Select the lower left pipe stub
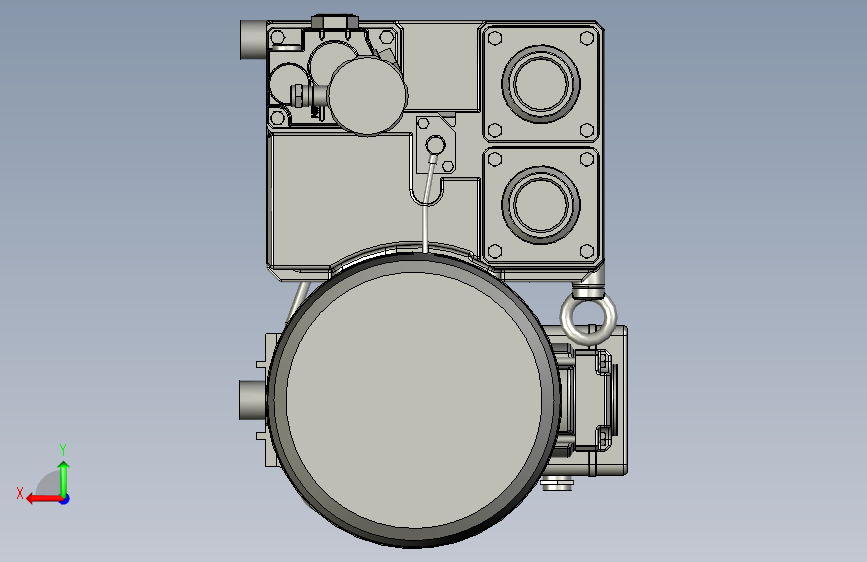 [x=253, y=399]
